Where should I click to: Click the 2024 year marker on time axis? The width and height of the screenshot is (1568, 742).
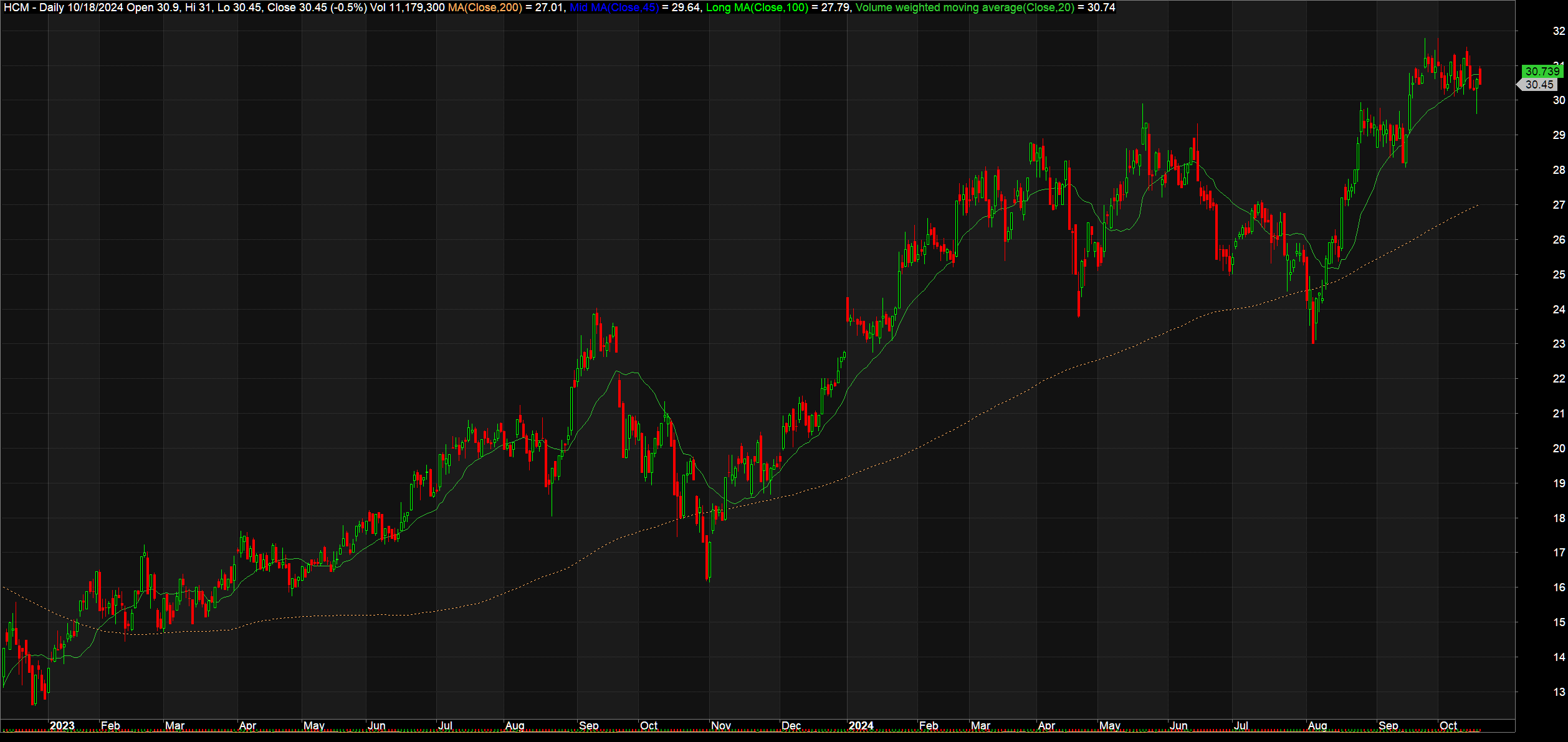point(861,726)
